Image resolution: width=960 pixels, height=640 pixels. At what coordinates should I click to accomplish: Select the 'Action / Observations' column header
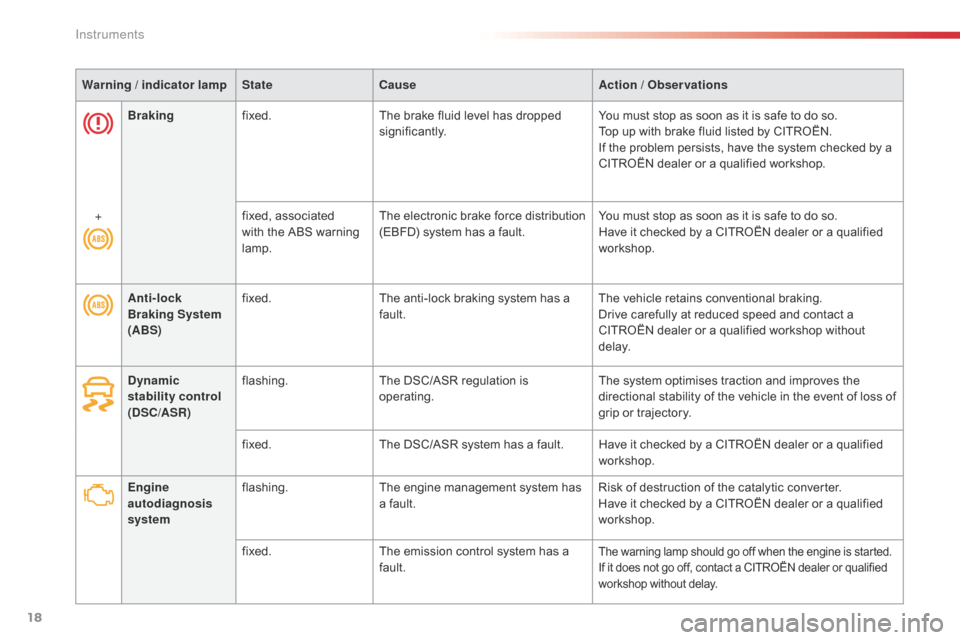tap(662, 85)
